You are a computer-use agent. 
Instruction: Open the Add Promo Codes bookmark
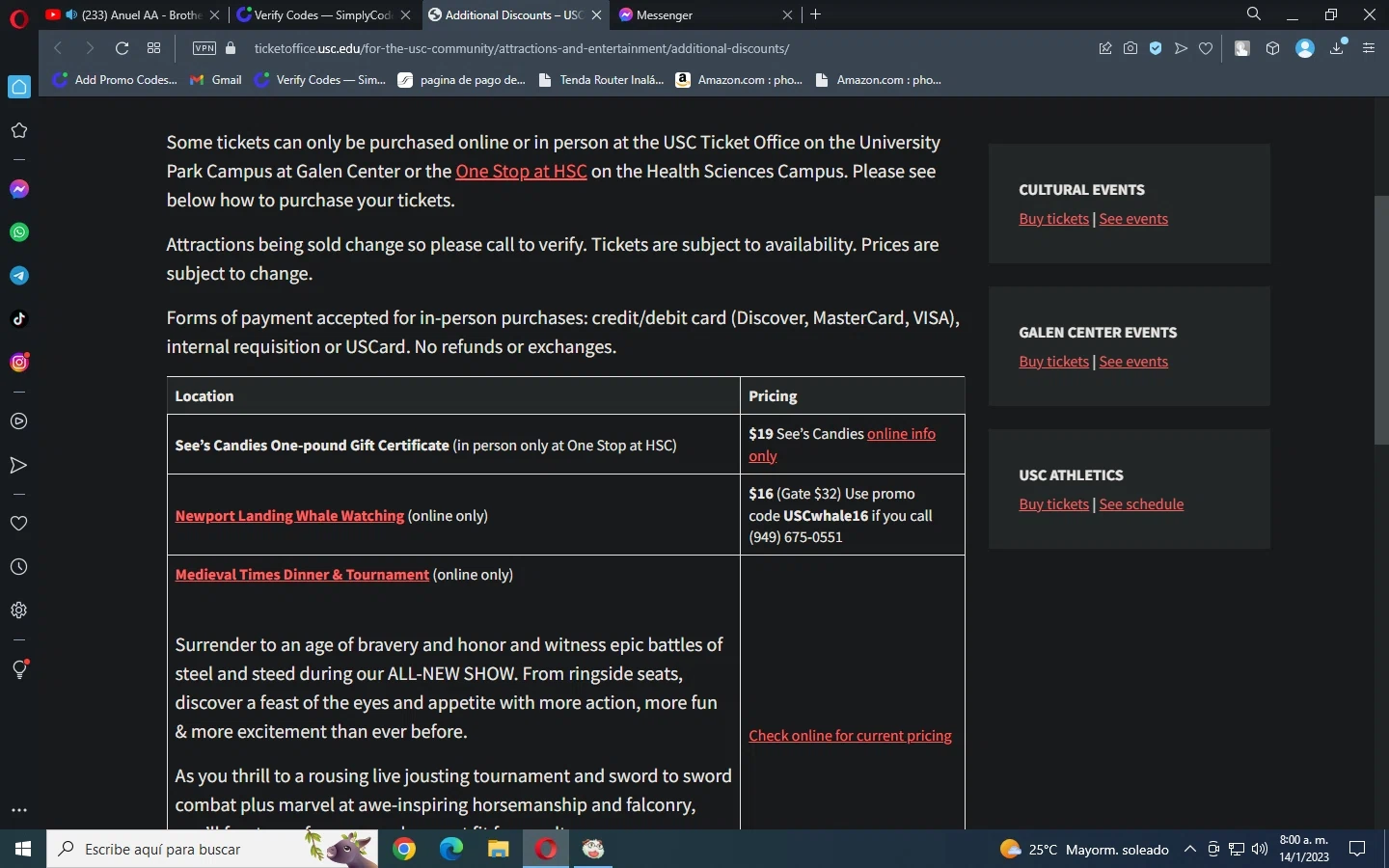[x=115, y=80]
